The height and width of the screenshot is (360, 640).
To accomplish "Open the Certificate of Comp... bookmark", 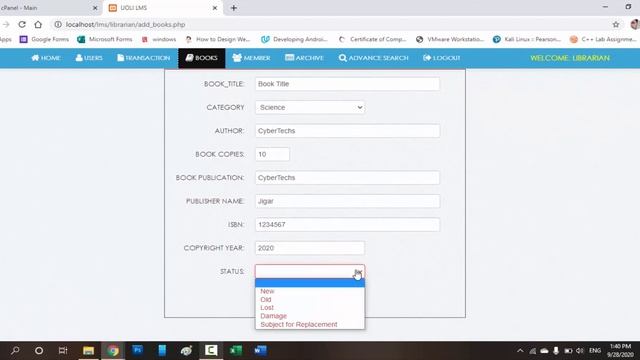I will pos(373,39).
